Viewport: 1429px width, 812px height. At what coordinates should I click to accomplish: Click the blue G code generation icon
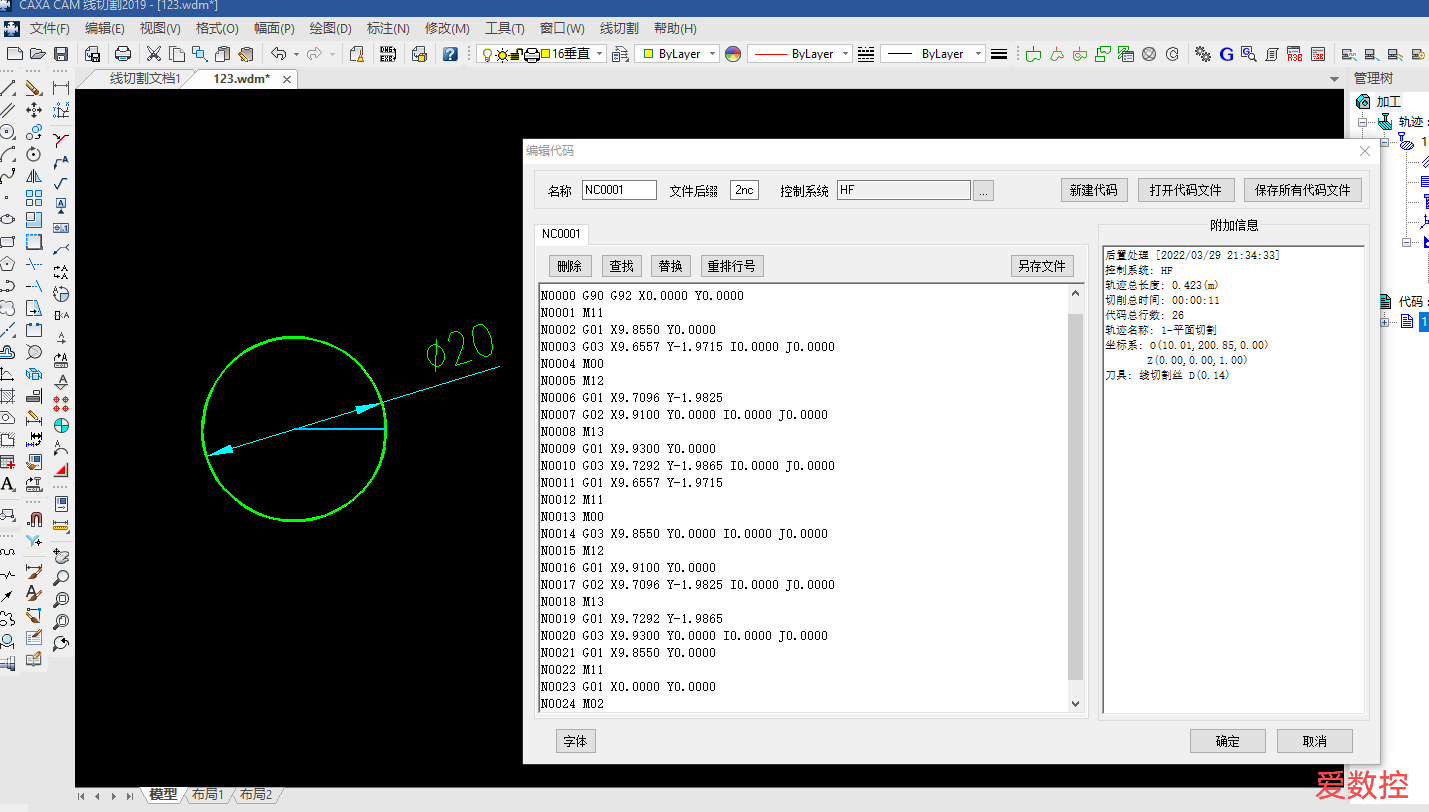(x=1226, y=54)
